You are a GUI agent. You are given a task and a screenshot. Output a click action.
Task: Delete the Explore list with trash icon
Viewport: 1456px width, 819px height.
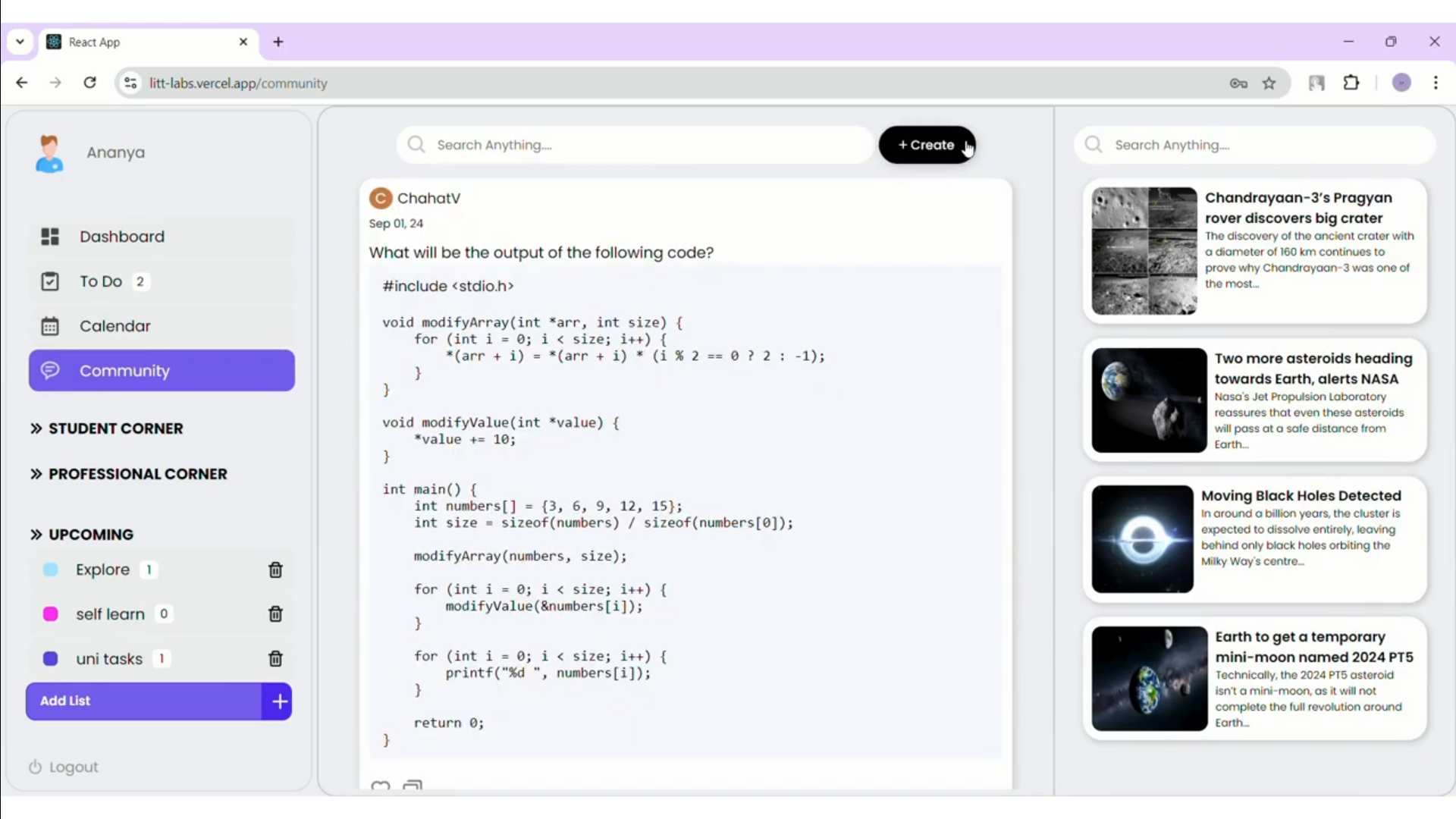(x=275, y=570)
